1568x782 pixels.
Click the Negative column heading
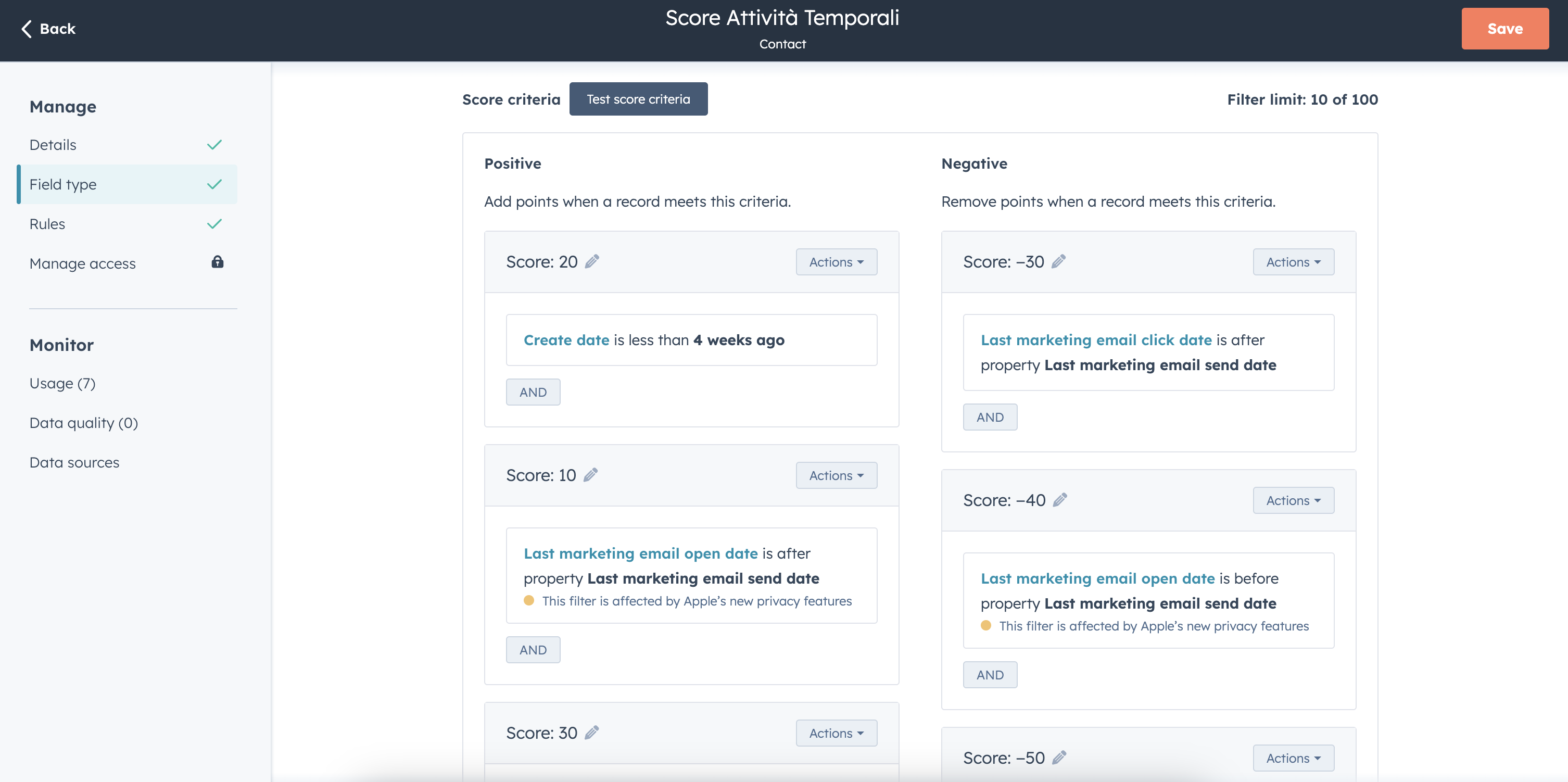975,163
